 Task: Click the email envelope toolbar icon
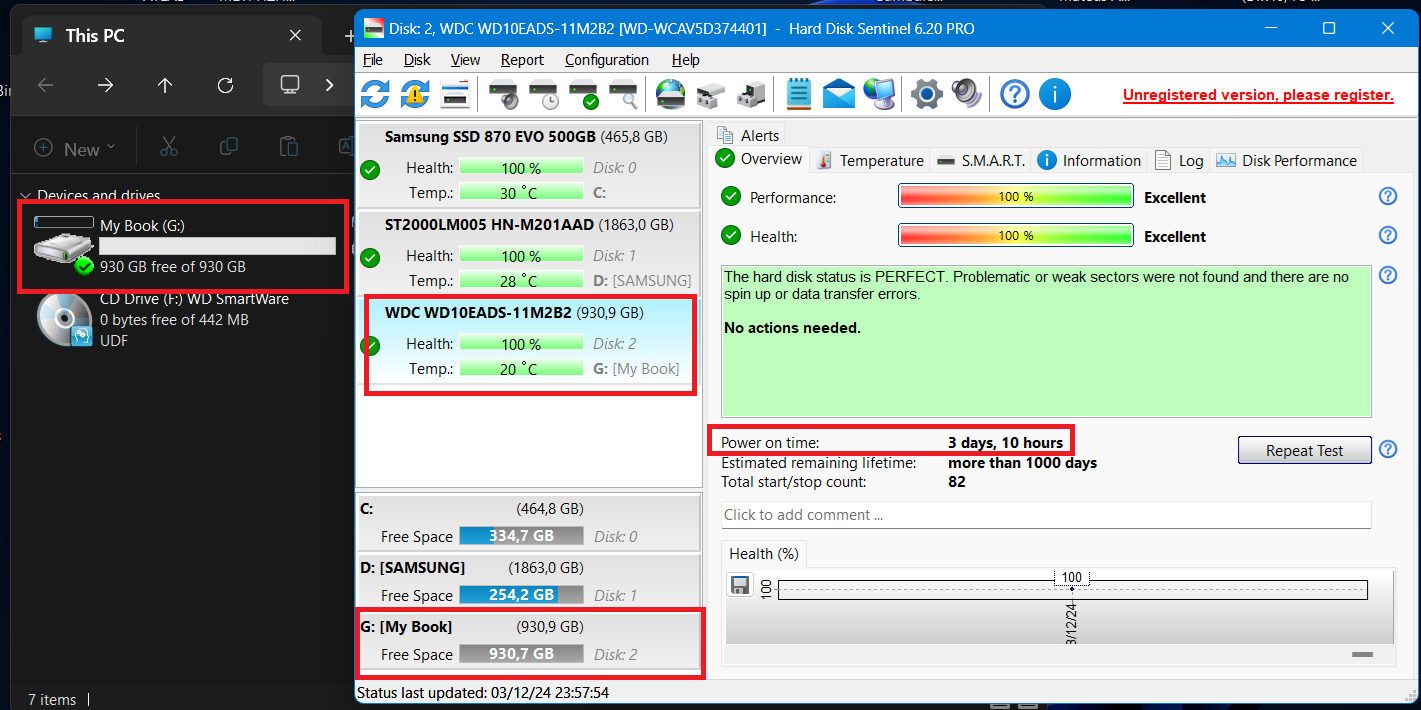pyautogui.click(x=838, y=95)
